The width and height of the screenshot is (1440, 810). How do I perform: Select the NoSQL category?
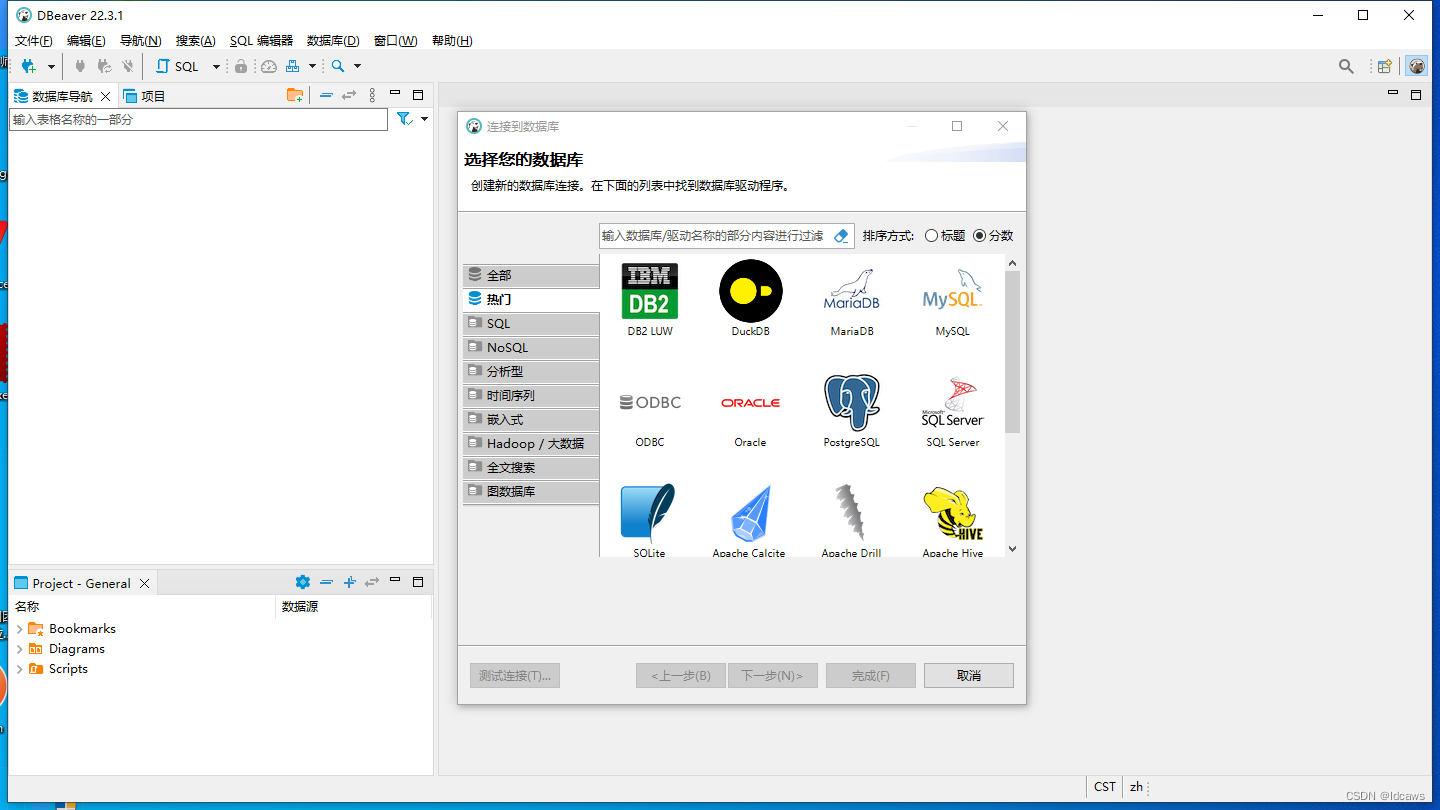tap(531, 347)
